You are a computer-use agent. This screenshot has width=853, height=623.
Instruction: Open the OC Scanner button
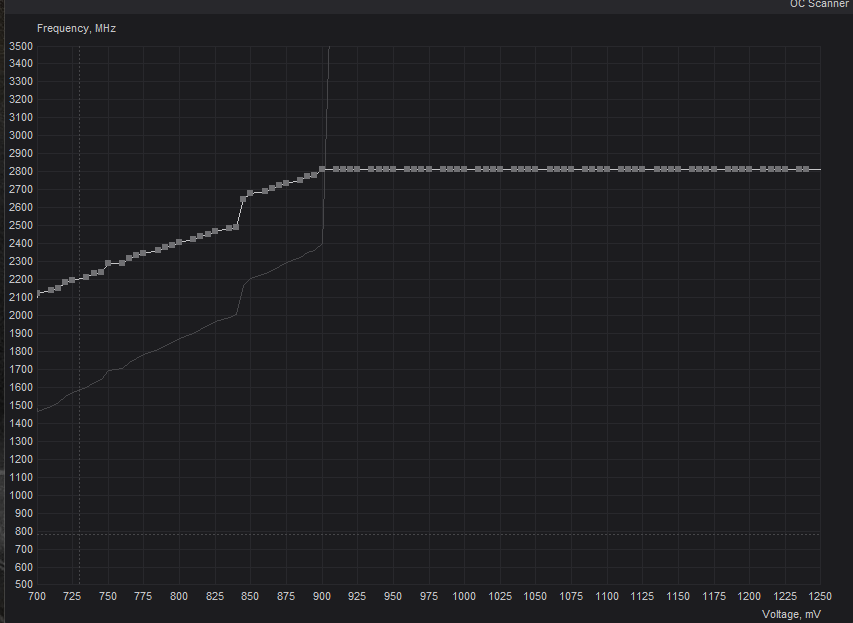[819, 4]
